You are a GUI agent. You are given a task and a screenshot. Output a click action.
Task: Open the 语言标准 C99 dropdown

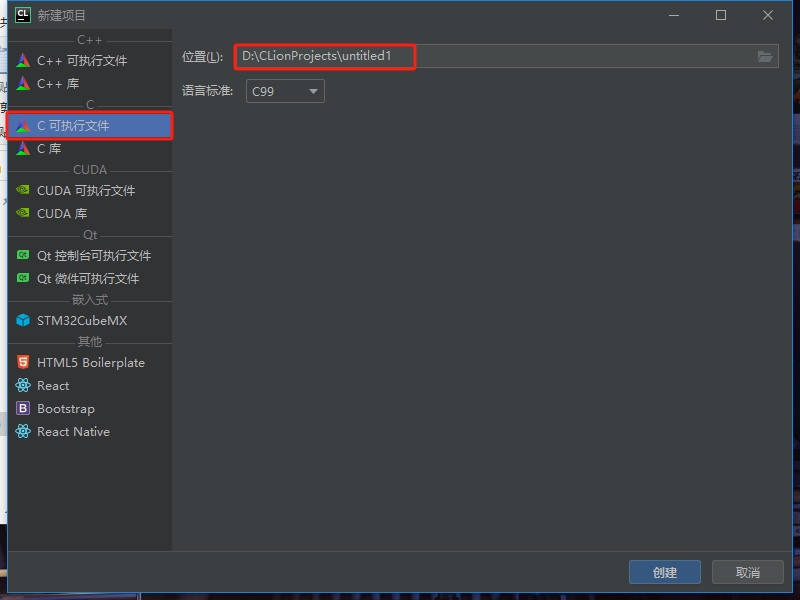tap(285, 91)
